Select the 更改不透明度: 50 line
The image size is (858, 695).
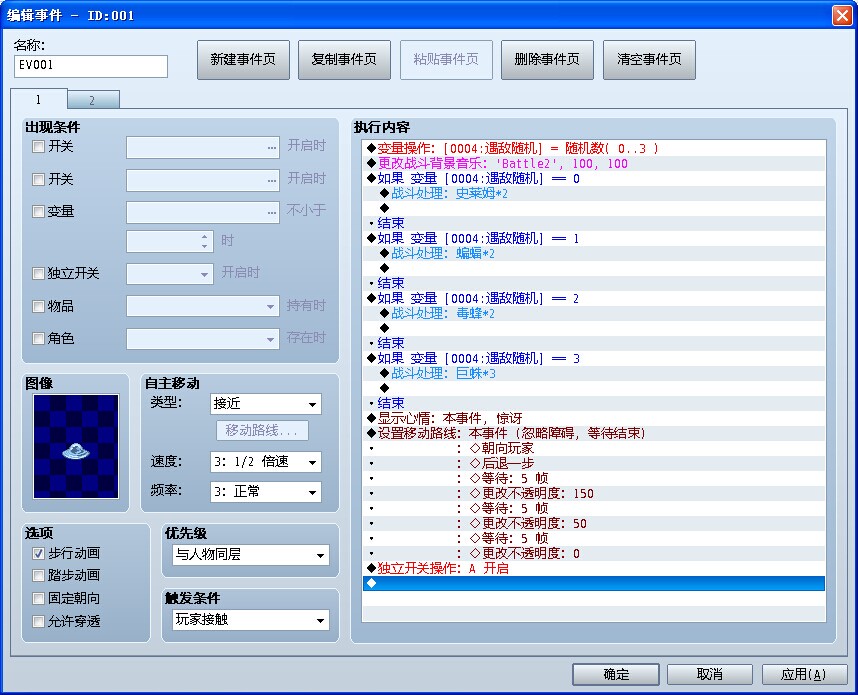click(x=594, y=524)
